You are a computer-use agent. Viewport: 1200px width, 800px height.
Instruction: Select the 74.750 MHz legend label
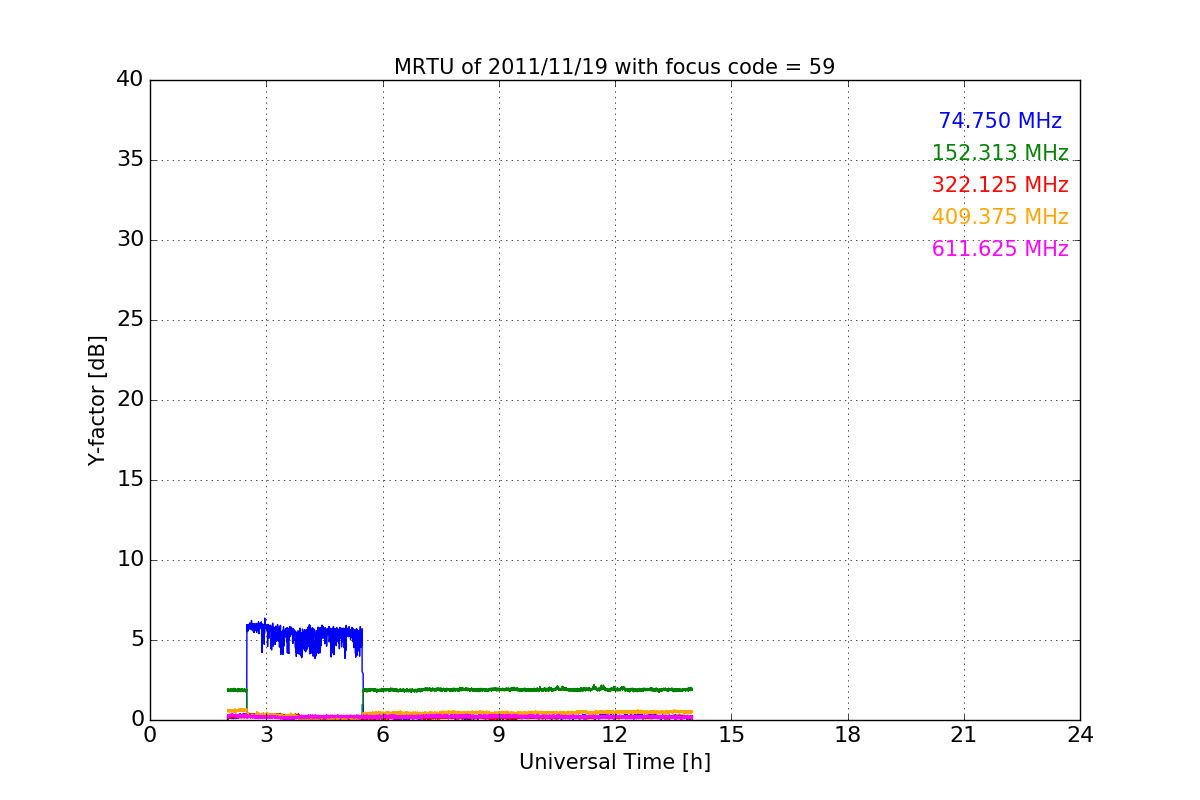(x=1000, y=122)
